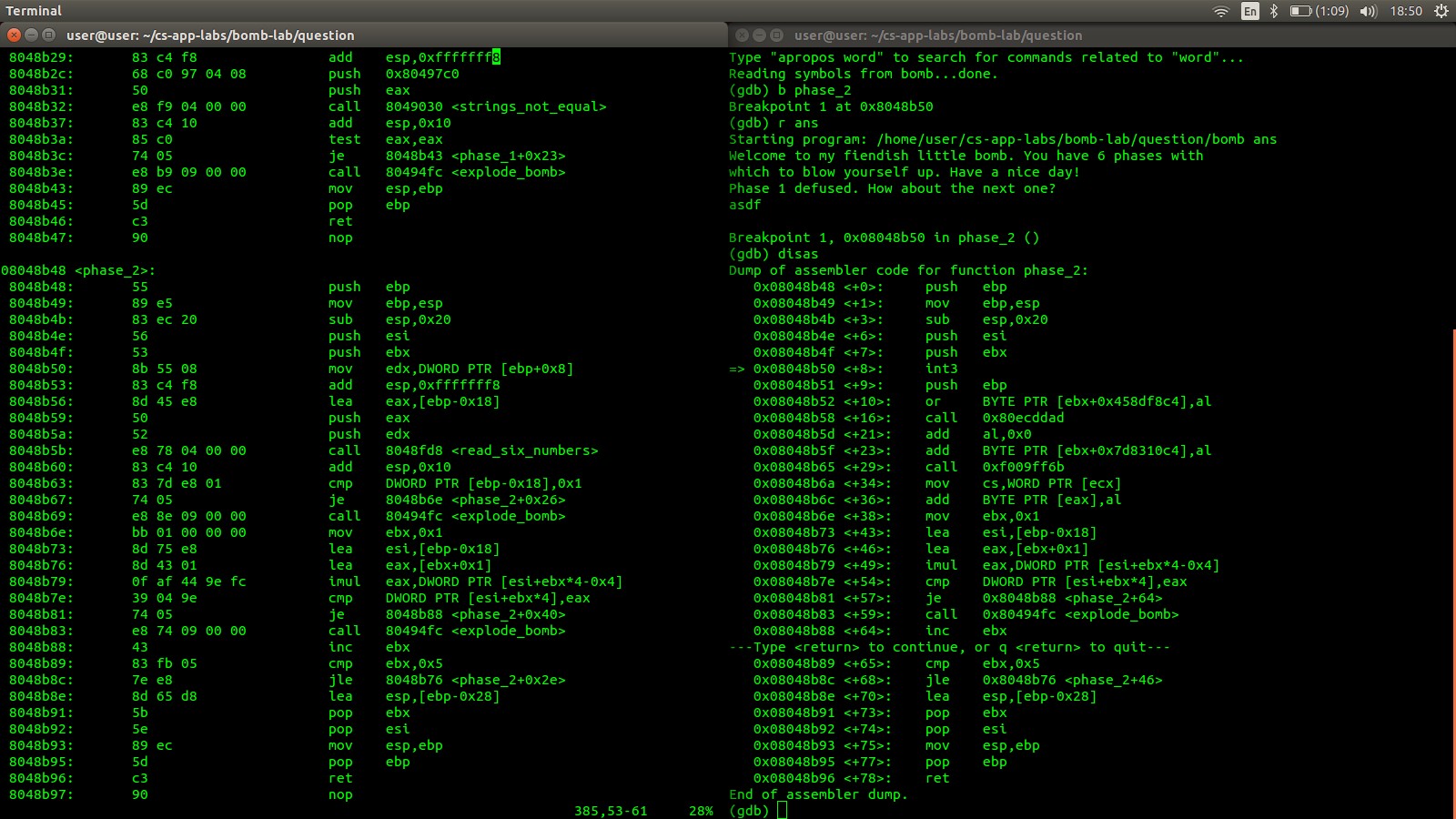Viewport: 1456px width, 819px height.
Task: Open the sound volume indicator
Action: point(1369,11)
